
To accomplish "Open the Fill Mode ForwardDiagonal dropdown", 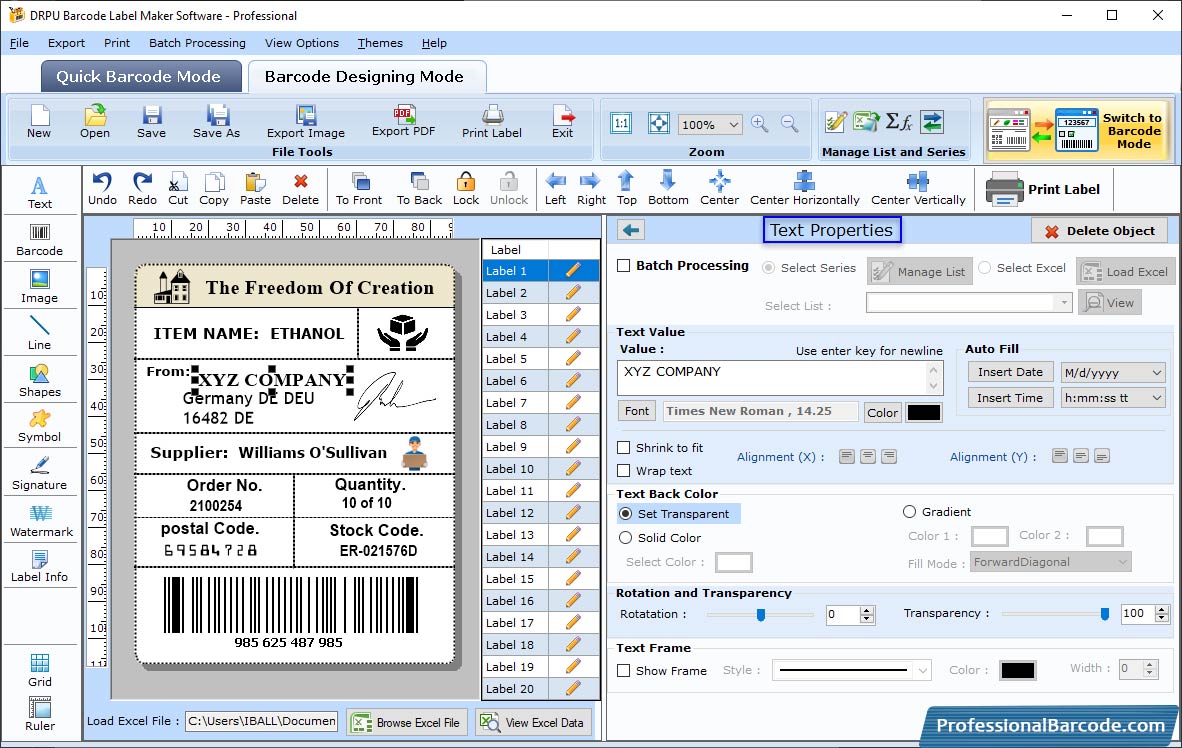I will point(1122,562).
